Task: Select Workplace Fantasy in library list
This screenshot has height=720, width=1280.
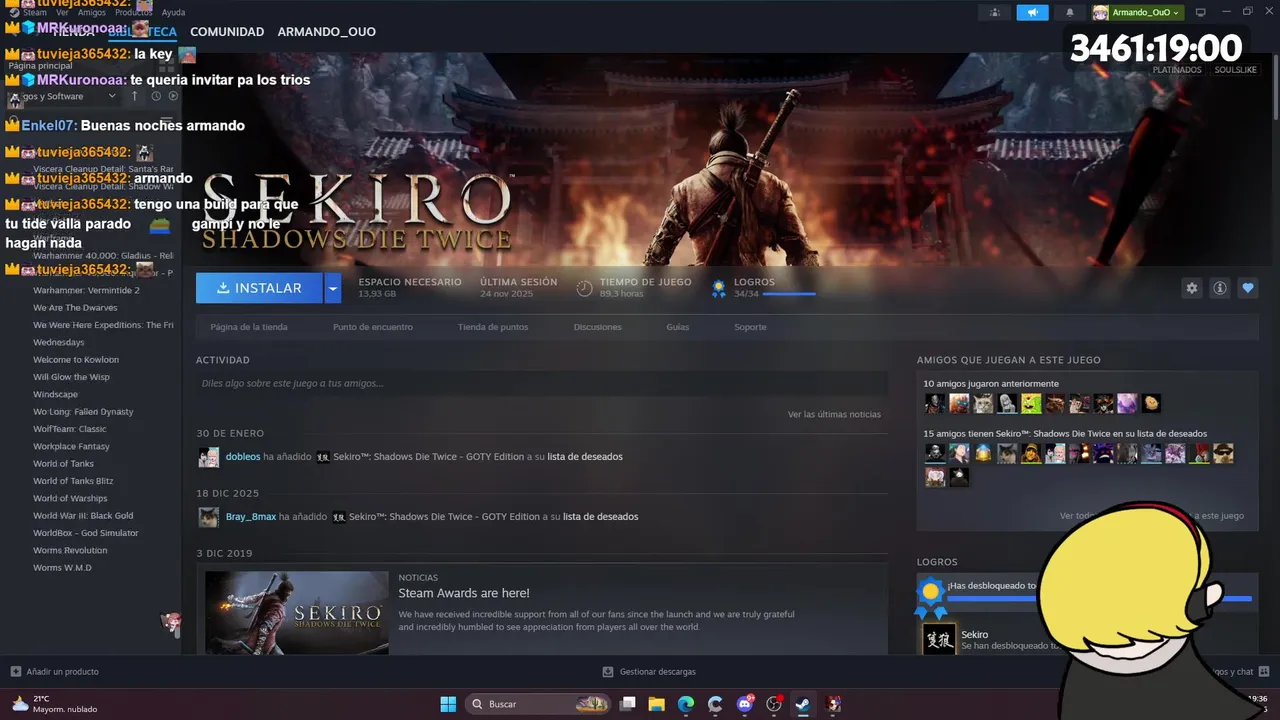Action: point(71,446)
